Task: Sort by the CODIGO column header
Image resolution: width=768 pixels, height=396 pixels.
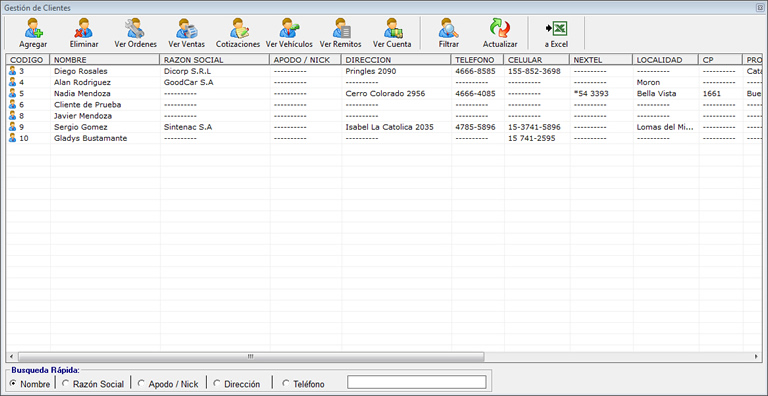Action: [28, 60]
